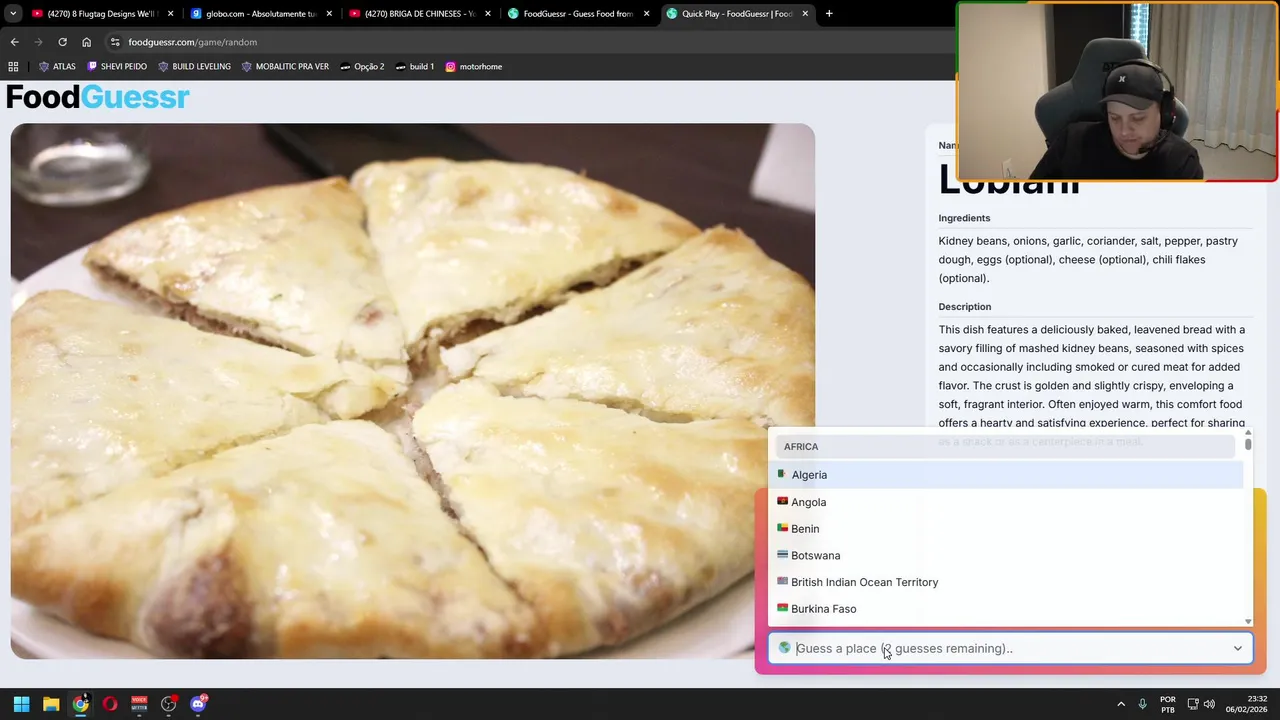View site information icon in address bar
The width and height of the screenshot is (1280, 720).
115,42
